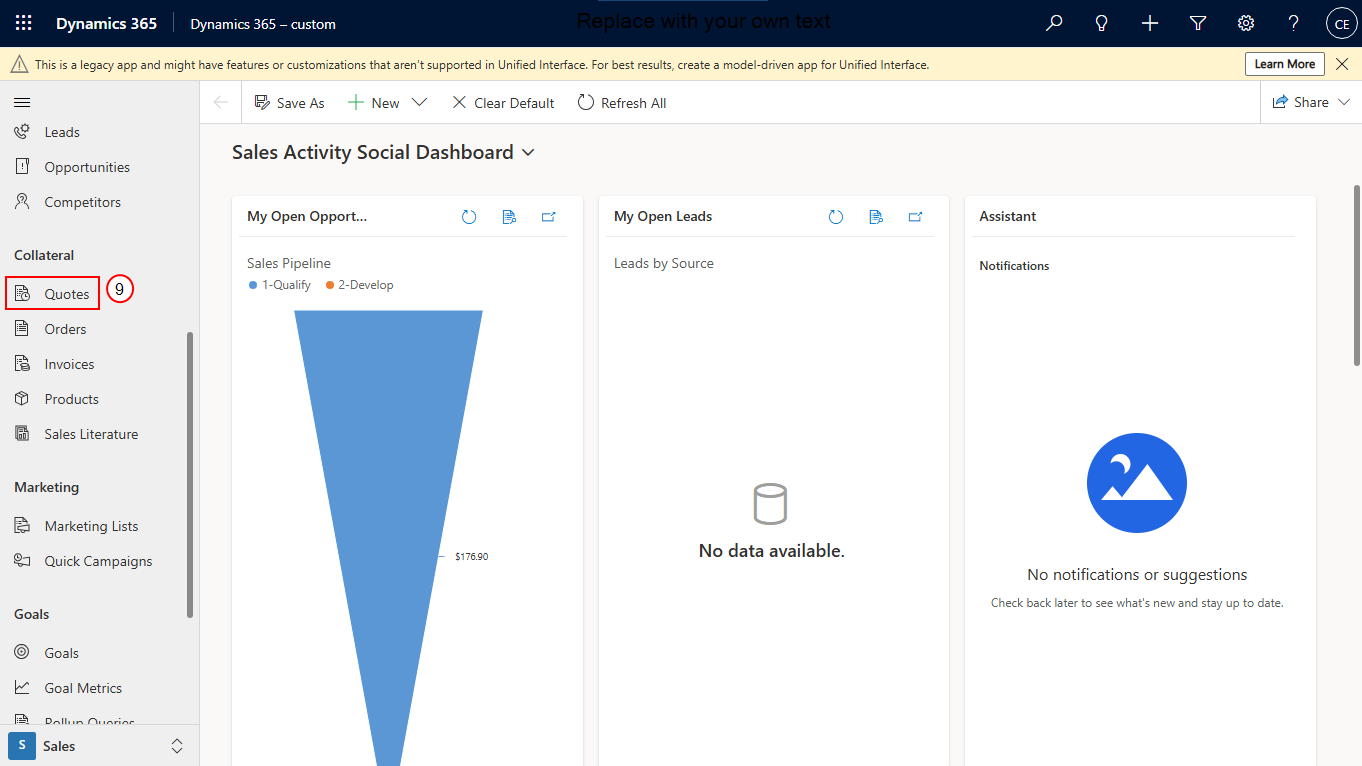Open Invoices in the sidebar
This screenshot has width=1362, height=766.
(69, 364)
